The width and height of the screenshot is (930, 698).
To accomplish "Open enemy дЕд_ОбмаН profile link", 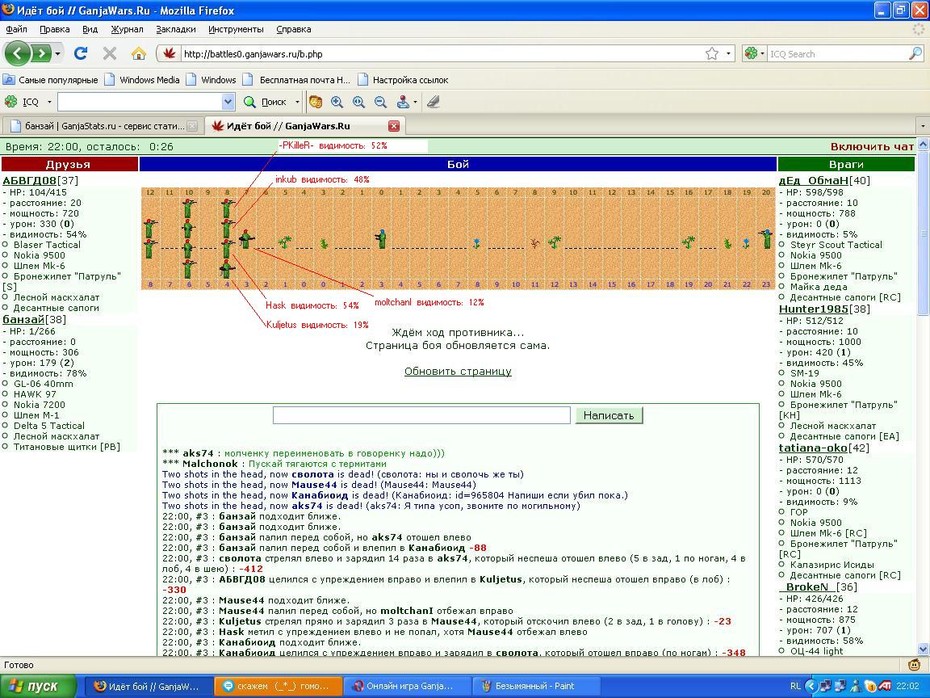I will click(x=813, y=180).
